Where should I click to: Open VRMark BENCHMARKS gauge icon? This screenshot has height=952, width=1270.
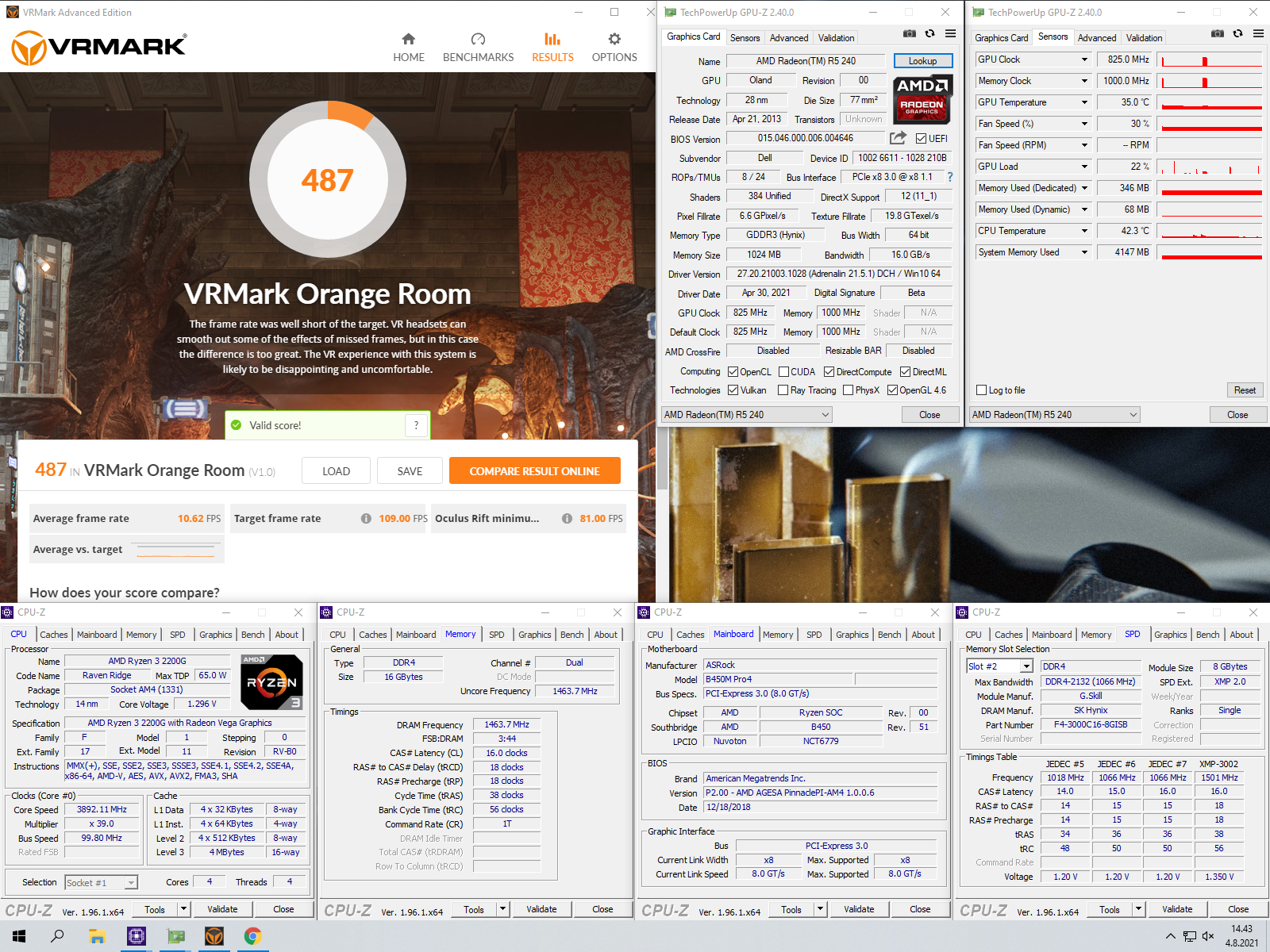coord(478,39)
